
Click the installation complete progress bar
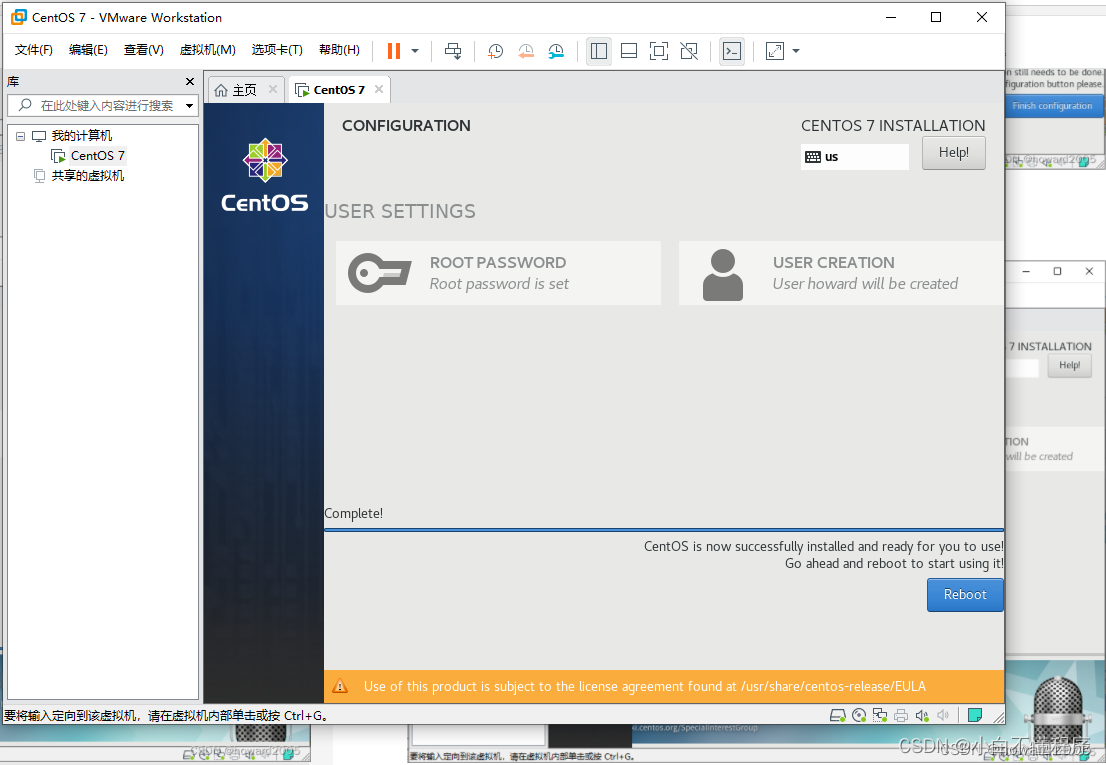tap(664, 529)
